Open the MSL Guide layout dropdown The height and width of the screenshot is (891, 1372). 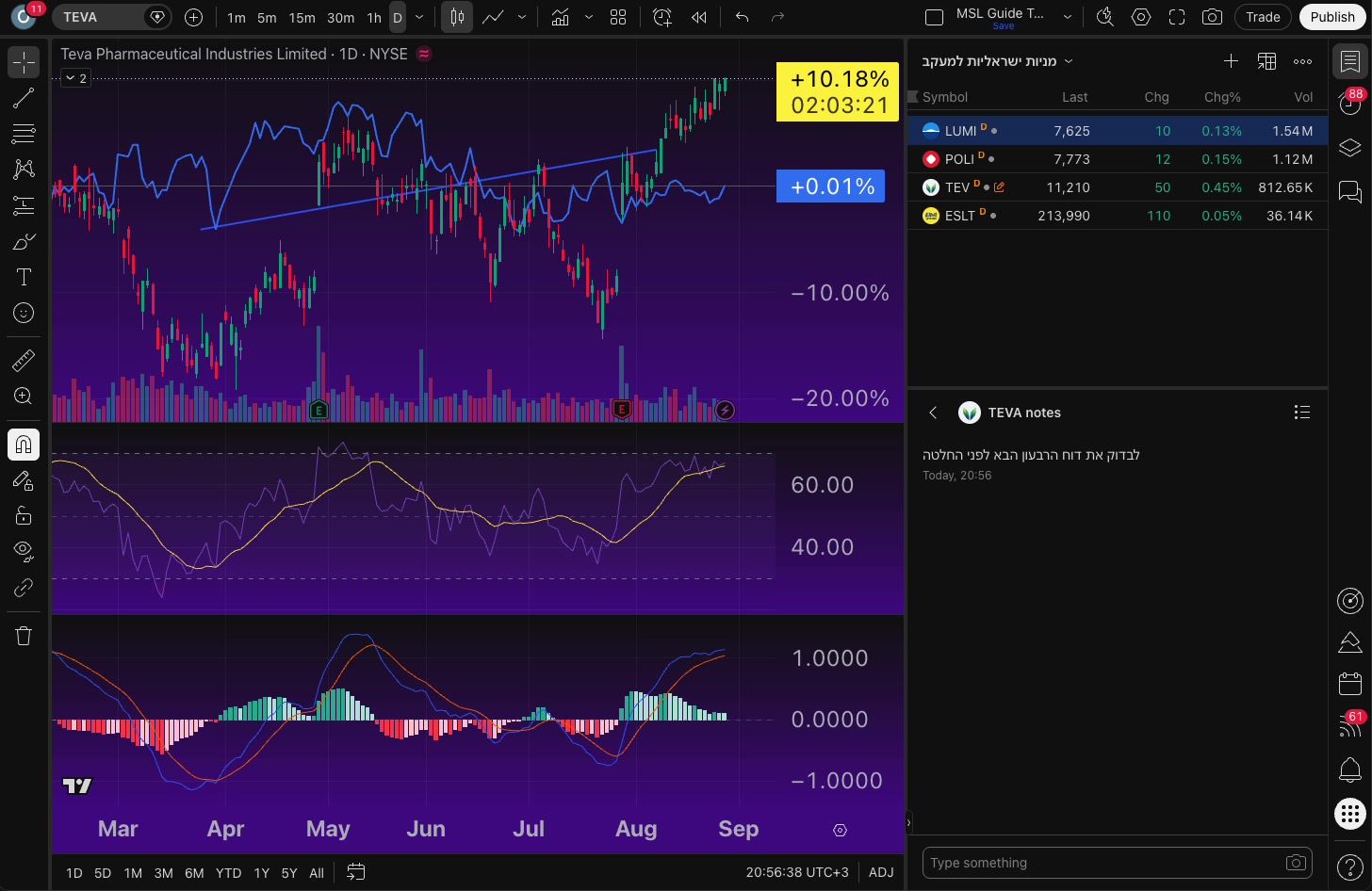pyautogui.click(x=1067, y=17)
